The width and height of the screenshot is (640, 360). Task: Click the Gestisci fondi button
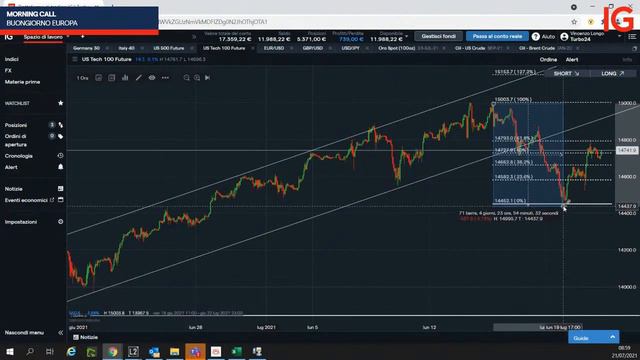439,36
